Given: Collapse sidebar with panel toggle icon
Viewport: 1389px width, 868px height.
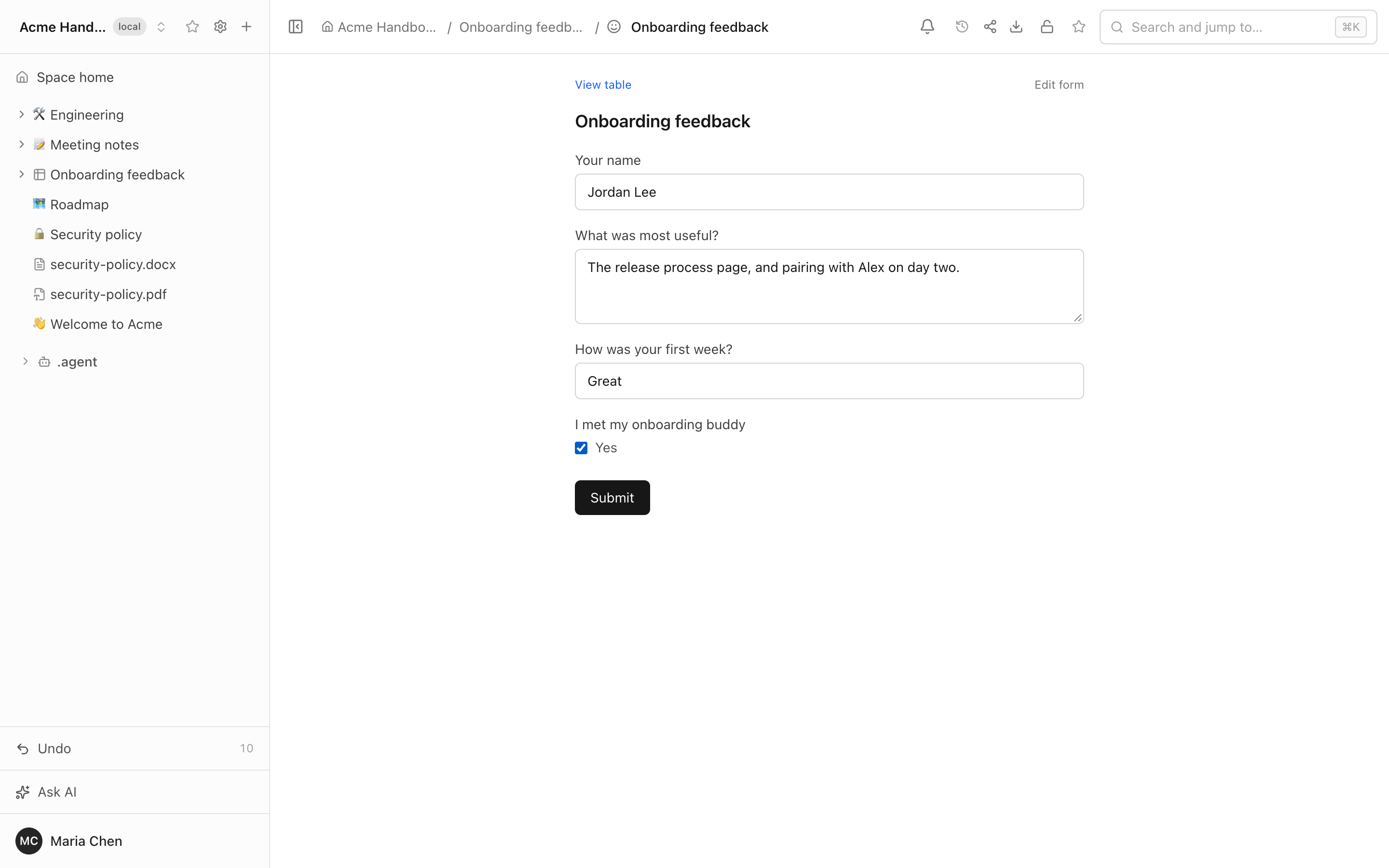Looking at the screenshot, I should coord(296,27).
